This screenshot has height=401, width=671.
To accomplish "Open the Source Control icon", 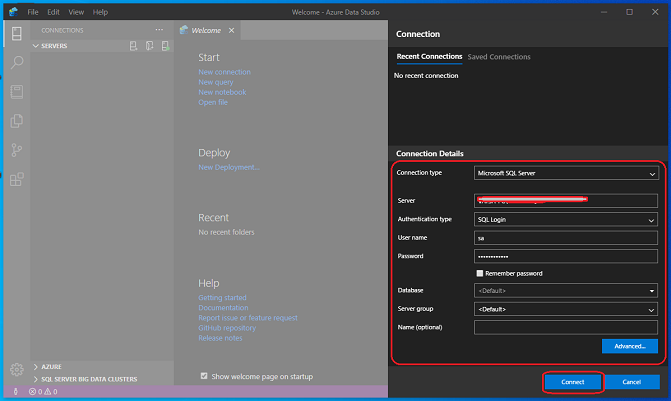I will click(x=16, y=151).
